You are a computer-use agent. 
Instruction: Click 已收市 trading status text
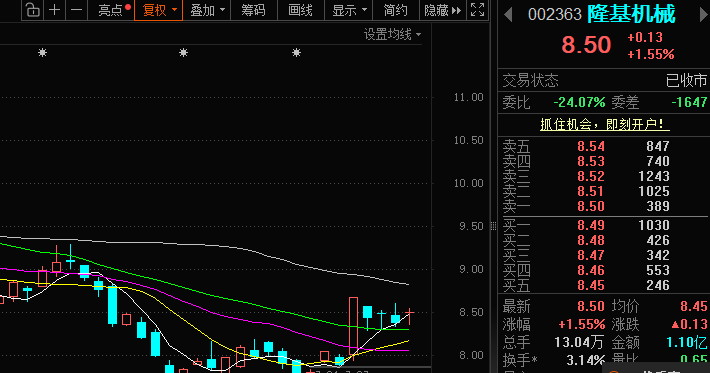click(x=686, y=81)
